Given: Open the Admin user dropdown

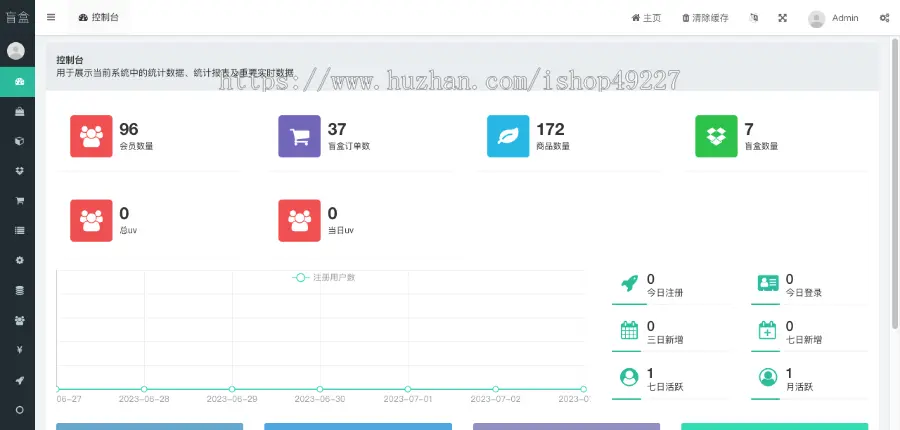Looking at the screenshot, I should pos(833,18).
